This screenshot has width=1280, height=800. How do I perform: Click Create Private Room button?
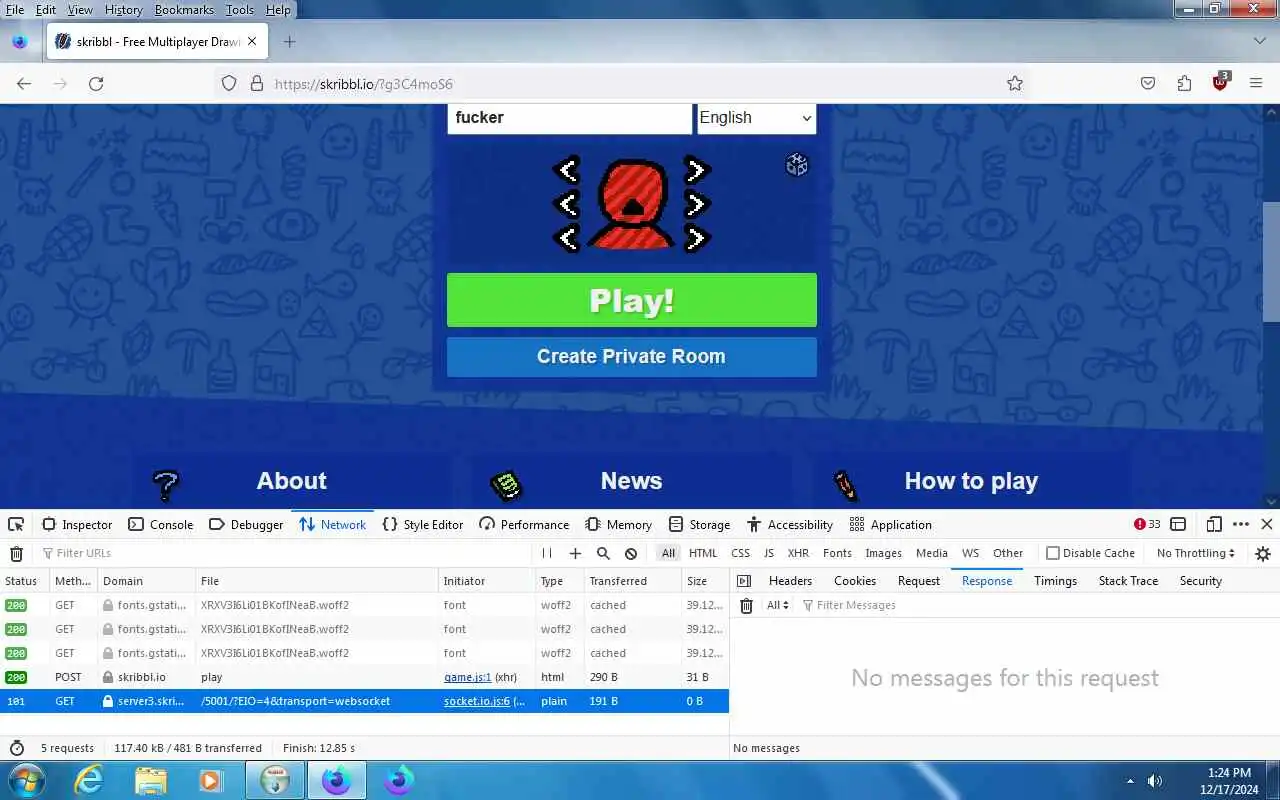[x=631, y=357]
